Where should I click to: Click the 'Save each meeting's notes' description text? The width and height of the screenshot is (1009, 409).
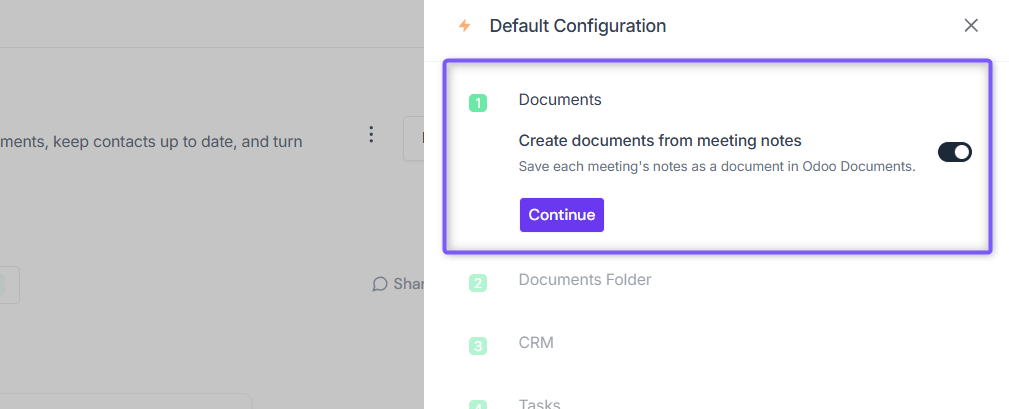click(717, 167)
